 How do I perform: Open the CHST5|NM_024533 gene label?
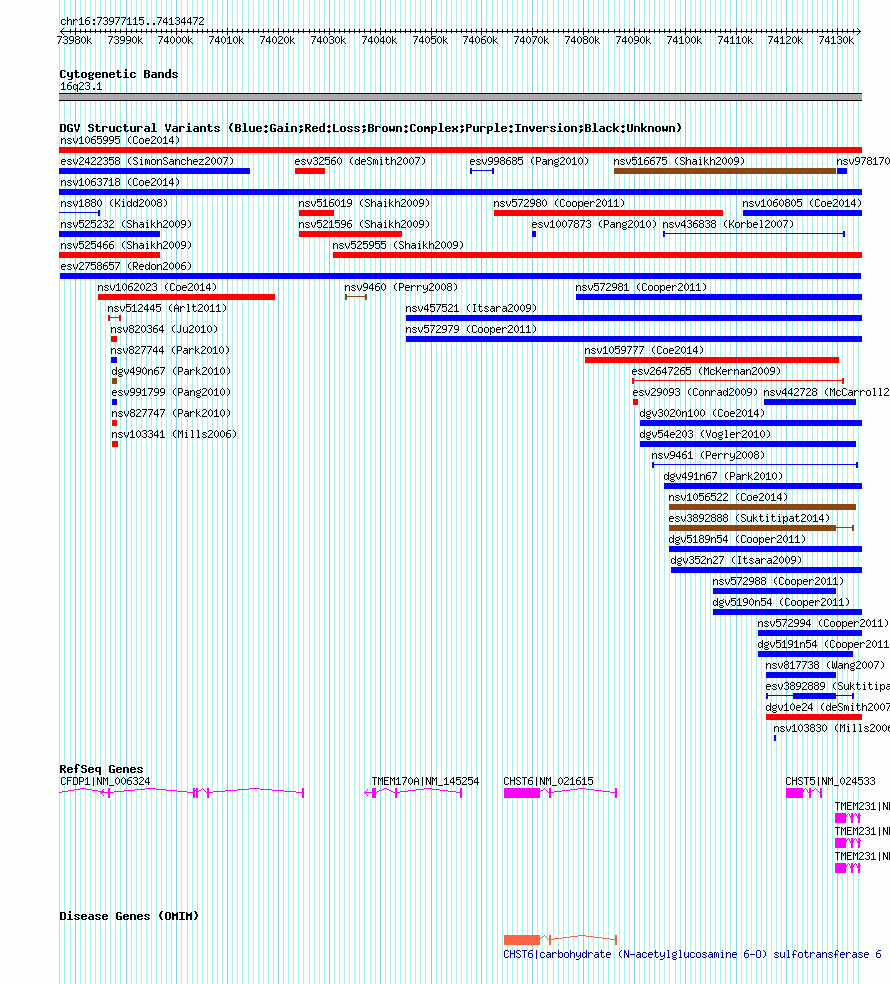[830, 781]
